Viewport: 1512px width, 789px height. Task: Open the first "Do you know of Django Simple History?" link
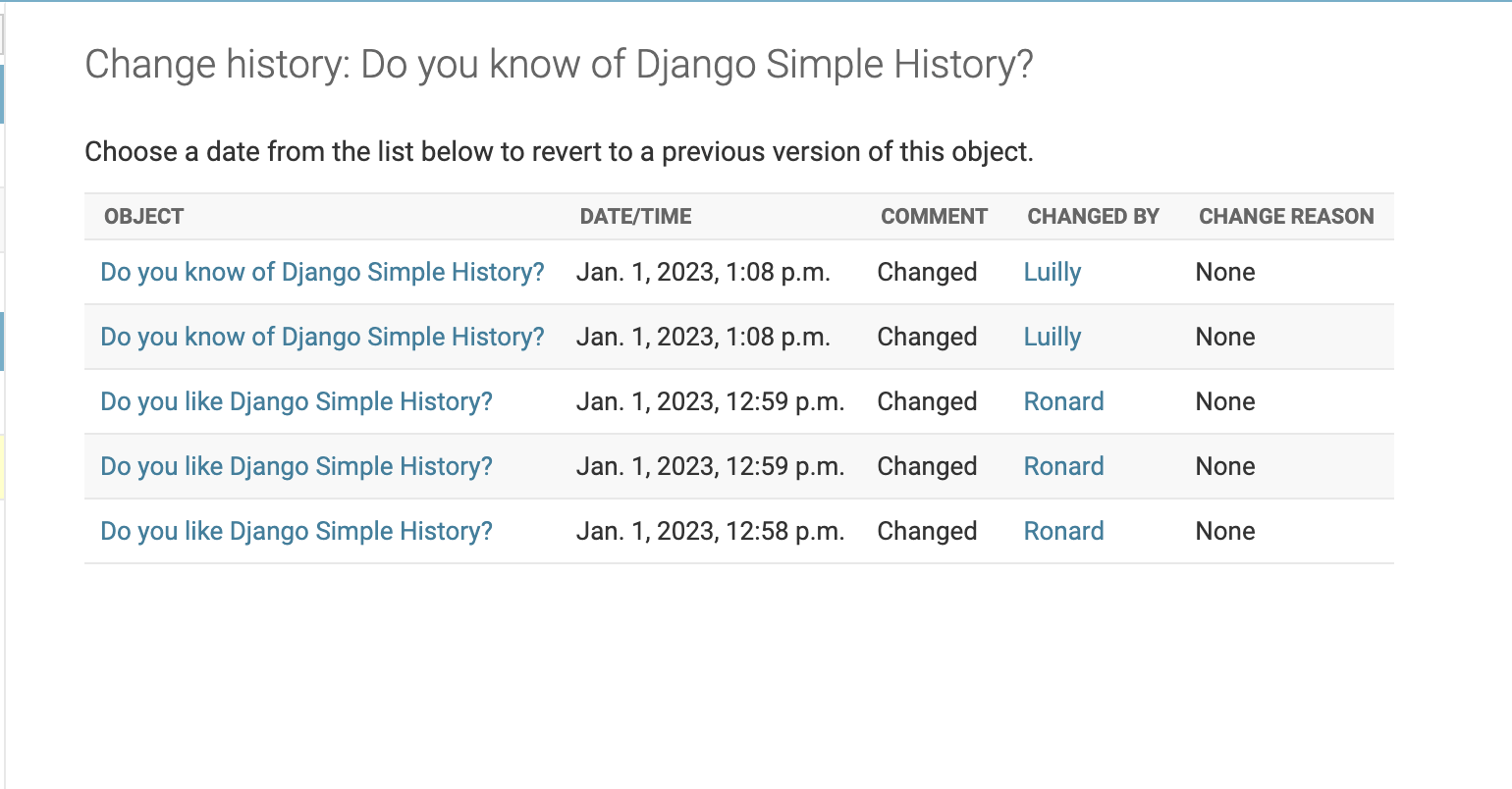(322, 272)
